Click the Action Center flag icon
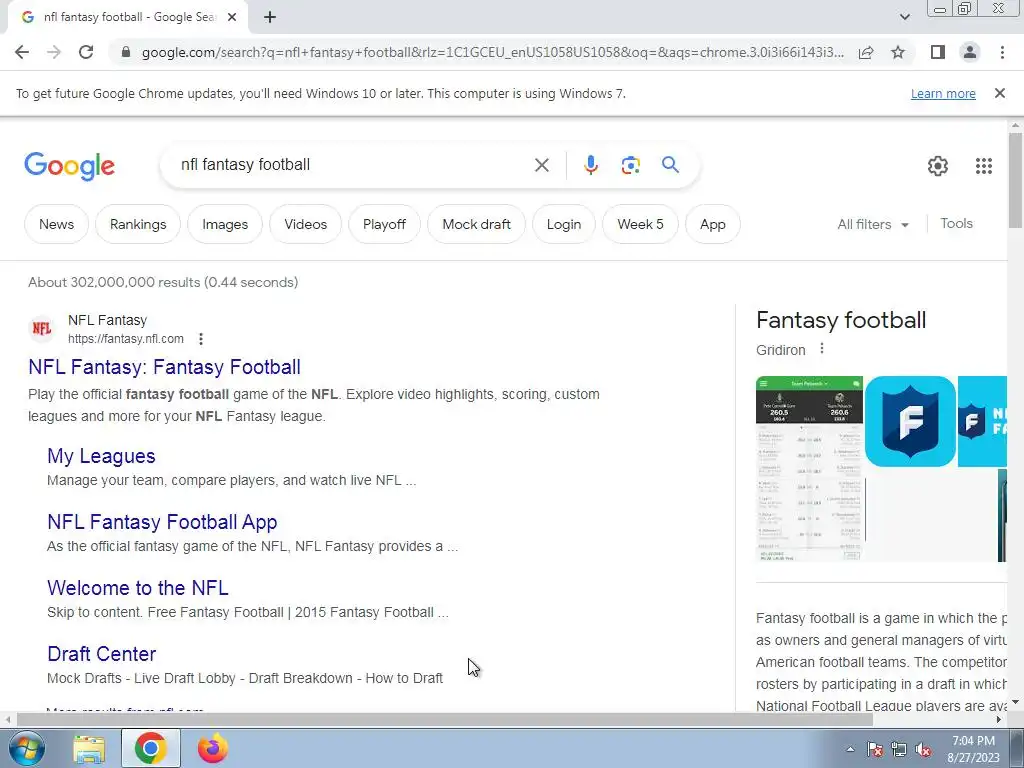This screenshot has width=1024, height=768. pos(875,750)
